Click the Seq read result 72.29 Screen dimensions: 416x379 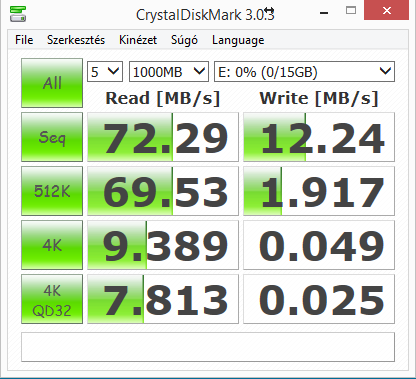(x=163, y=137)
